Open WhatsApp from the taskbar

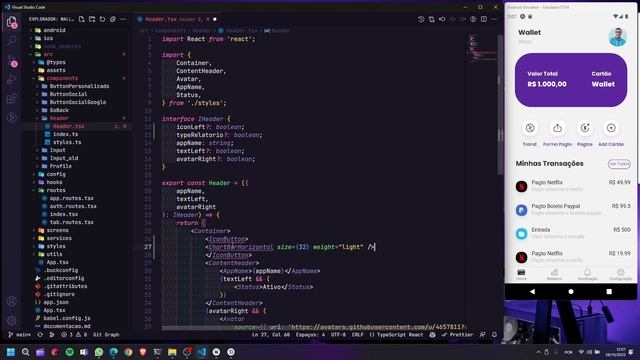99,352
